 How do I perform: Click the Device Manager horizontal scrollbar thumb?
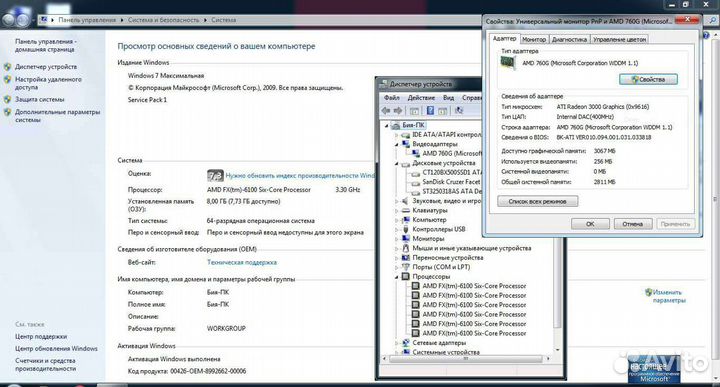(465, 359)
